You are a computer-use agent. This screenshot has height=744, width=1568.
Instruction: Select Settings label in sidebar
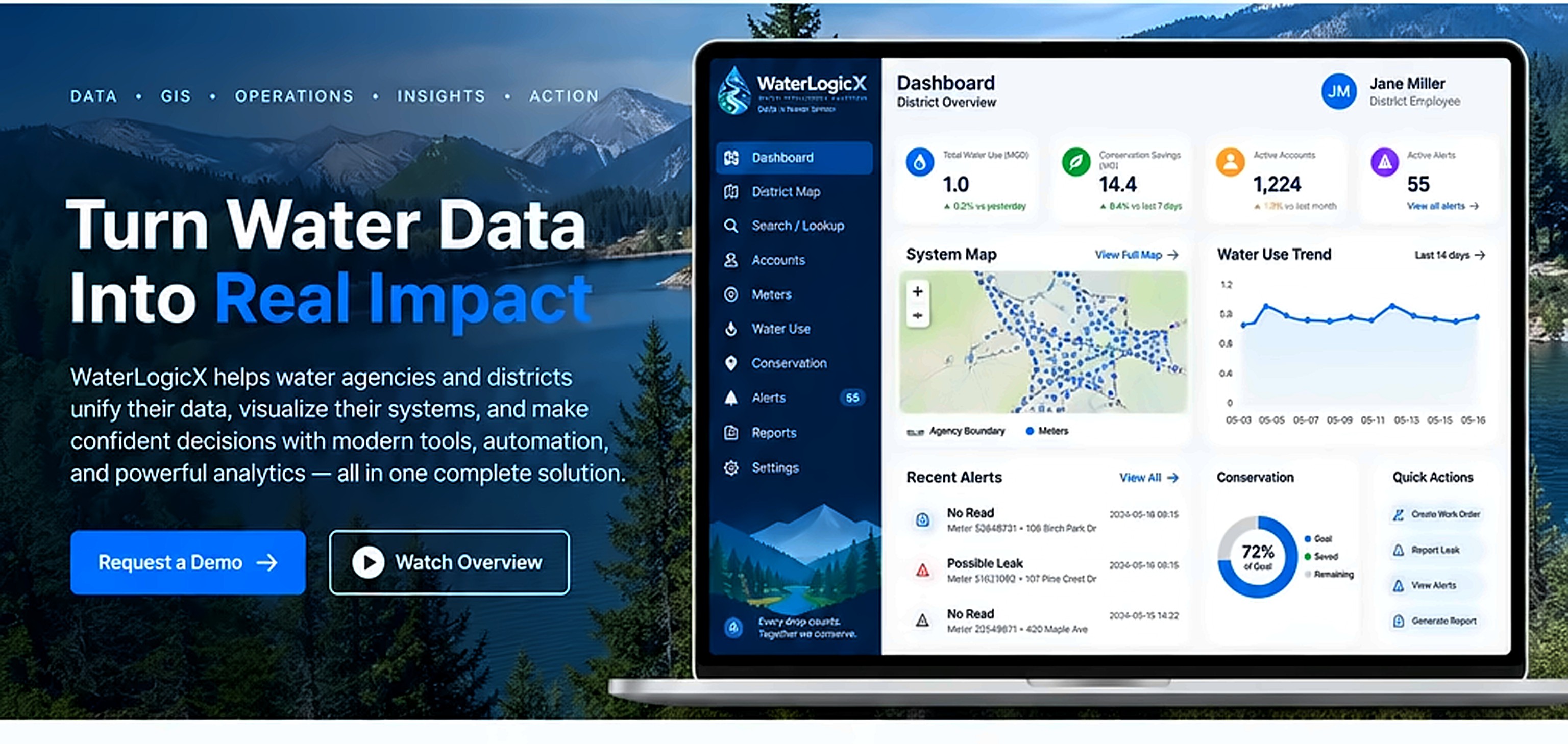click(775, 467)
